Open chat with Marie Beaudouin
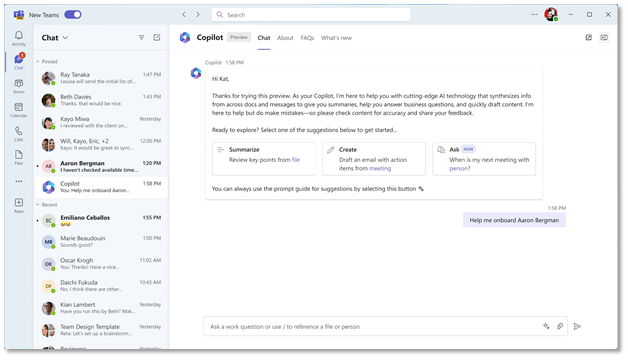Viewport: 628px width, 360px height. [x=101, y=241]
